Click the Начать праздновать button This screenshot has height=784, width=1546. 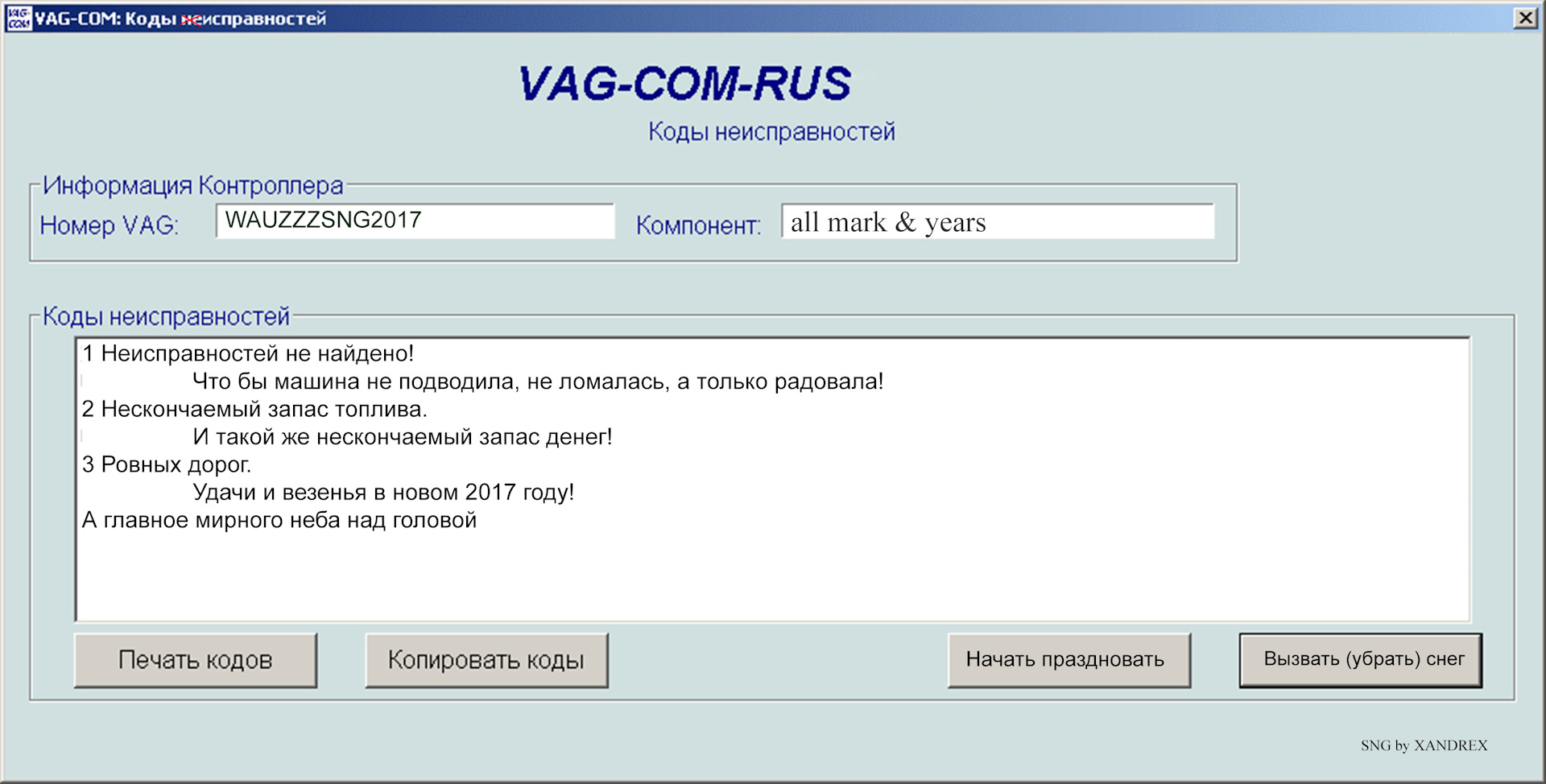[x=1069, y=660]
